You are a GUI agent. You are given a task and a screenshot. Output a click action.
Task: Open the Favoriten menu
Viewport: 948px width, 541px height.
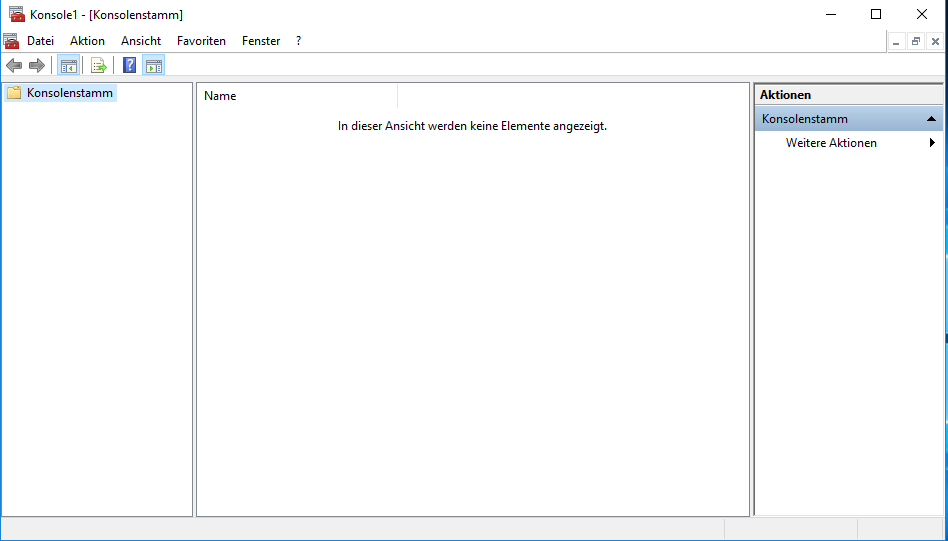point(201,41)
